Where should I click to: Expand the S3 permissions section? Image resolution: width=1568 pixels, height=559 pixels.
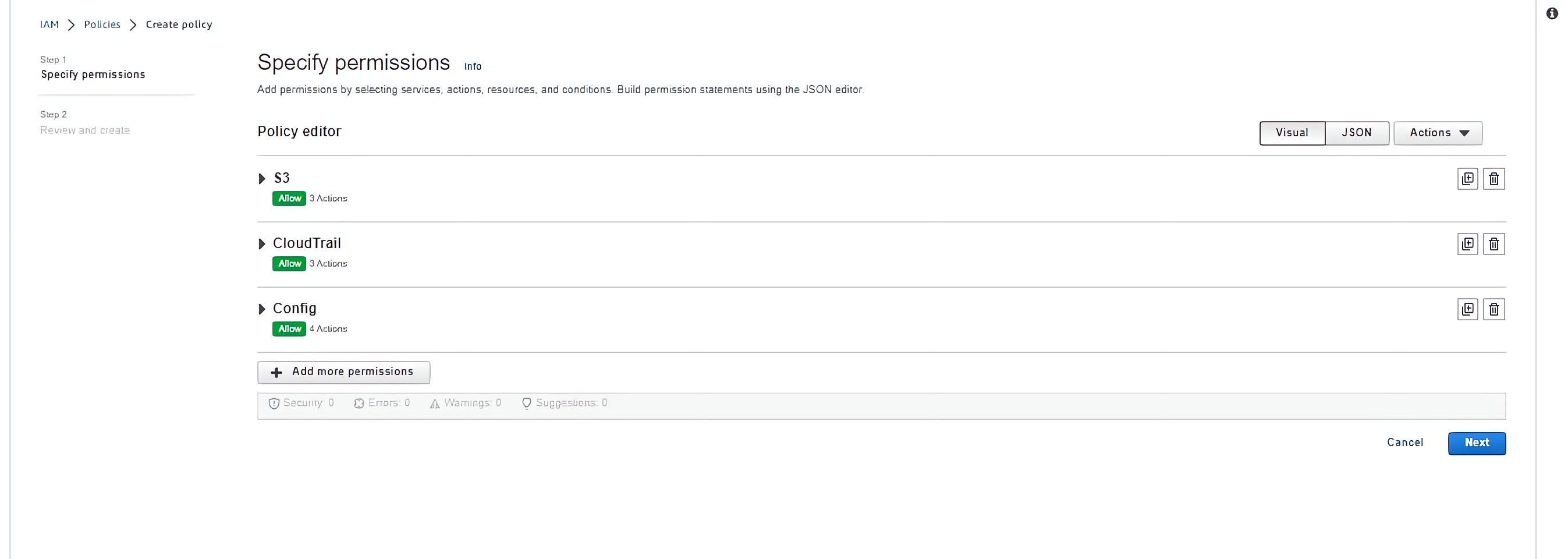tap(262, 178)
